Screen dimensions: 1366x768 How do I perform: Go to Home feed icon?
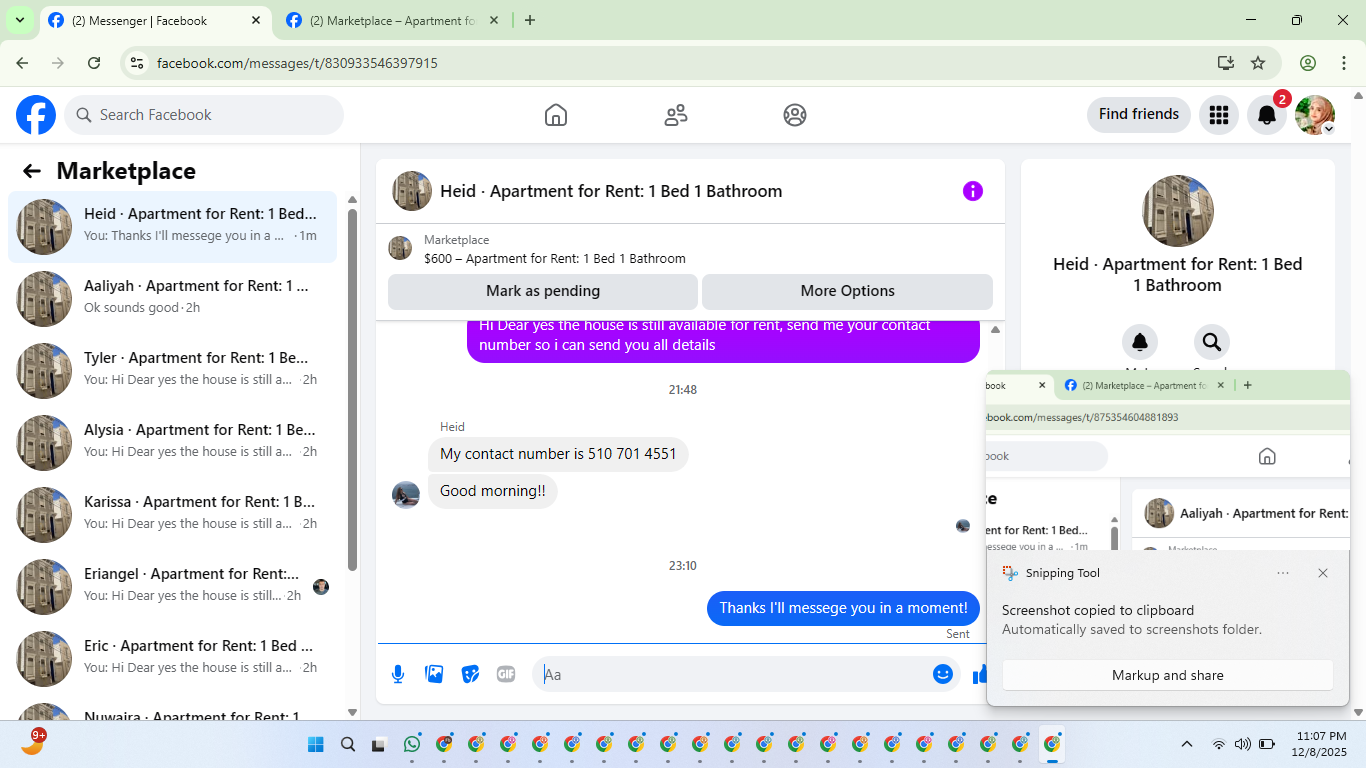pyautogui.click(x=556, y=115)
